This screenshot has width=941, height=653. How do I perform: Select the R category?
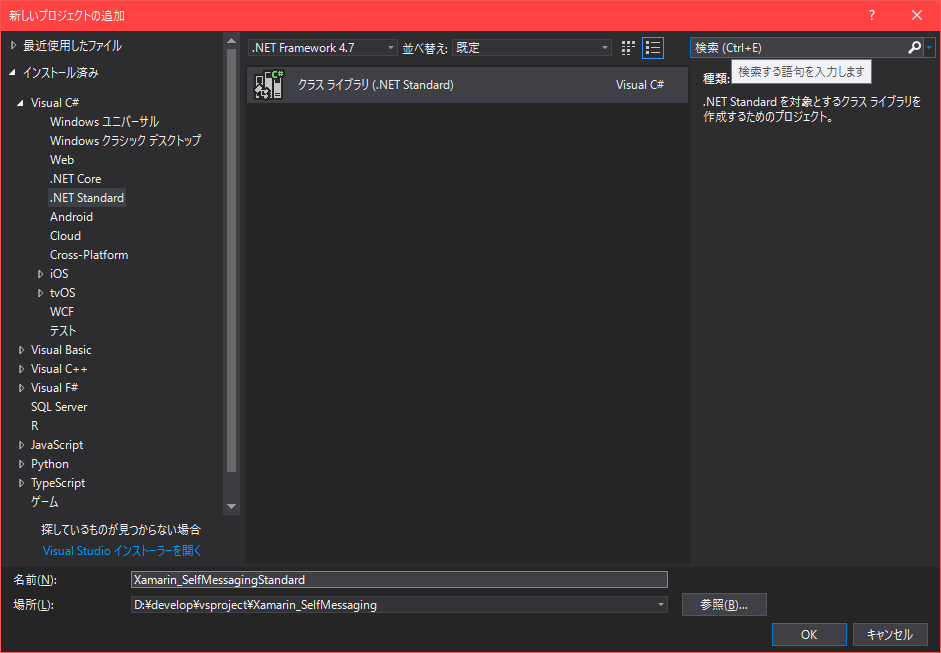[34, 426]
